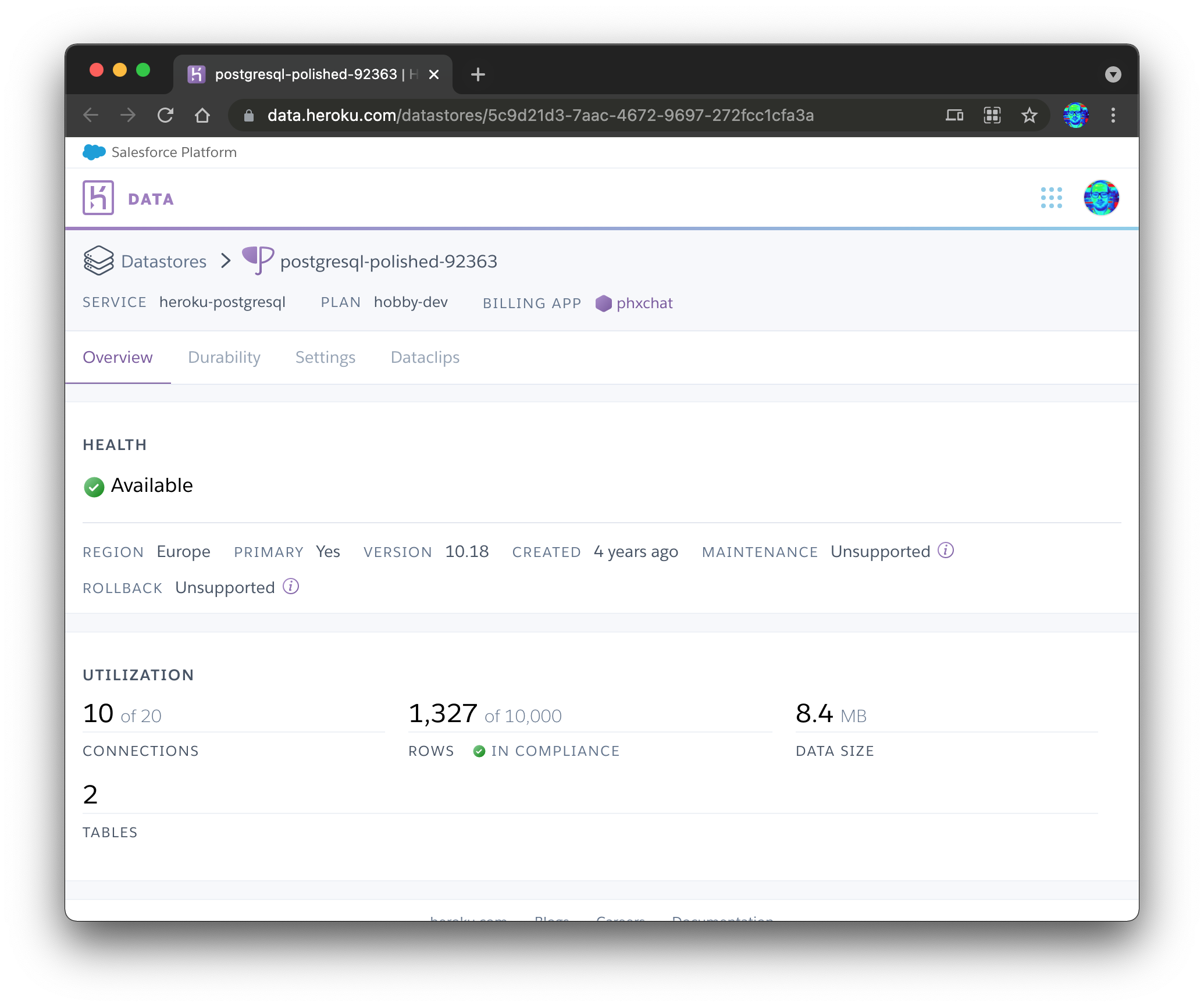The width and height of the screenshot is (1204, 1007).
Task: Open the app launcher grid icon
Action: [x=1052, y=198]
